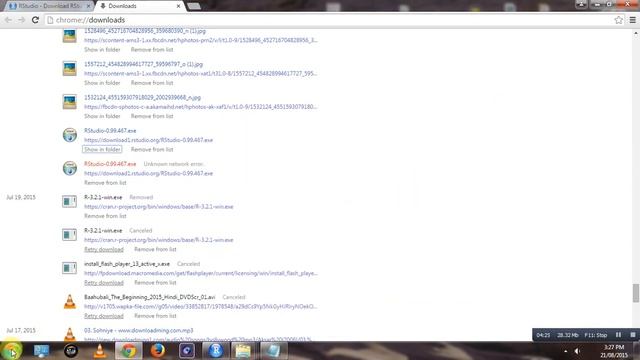Open a new tab
The height and width of the screenshot is (360, 640).
click(194, 6)
